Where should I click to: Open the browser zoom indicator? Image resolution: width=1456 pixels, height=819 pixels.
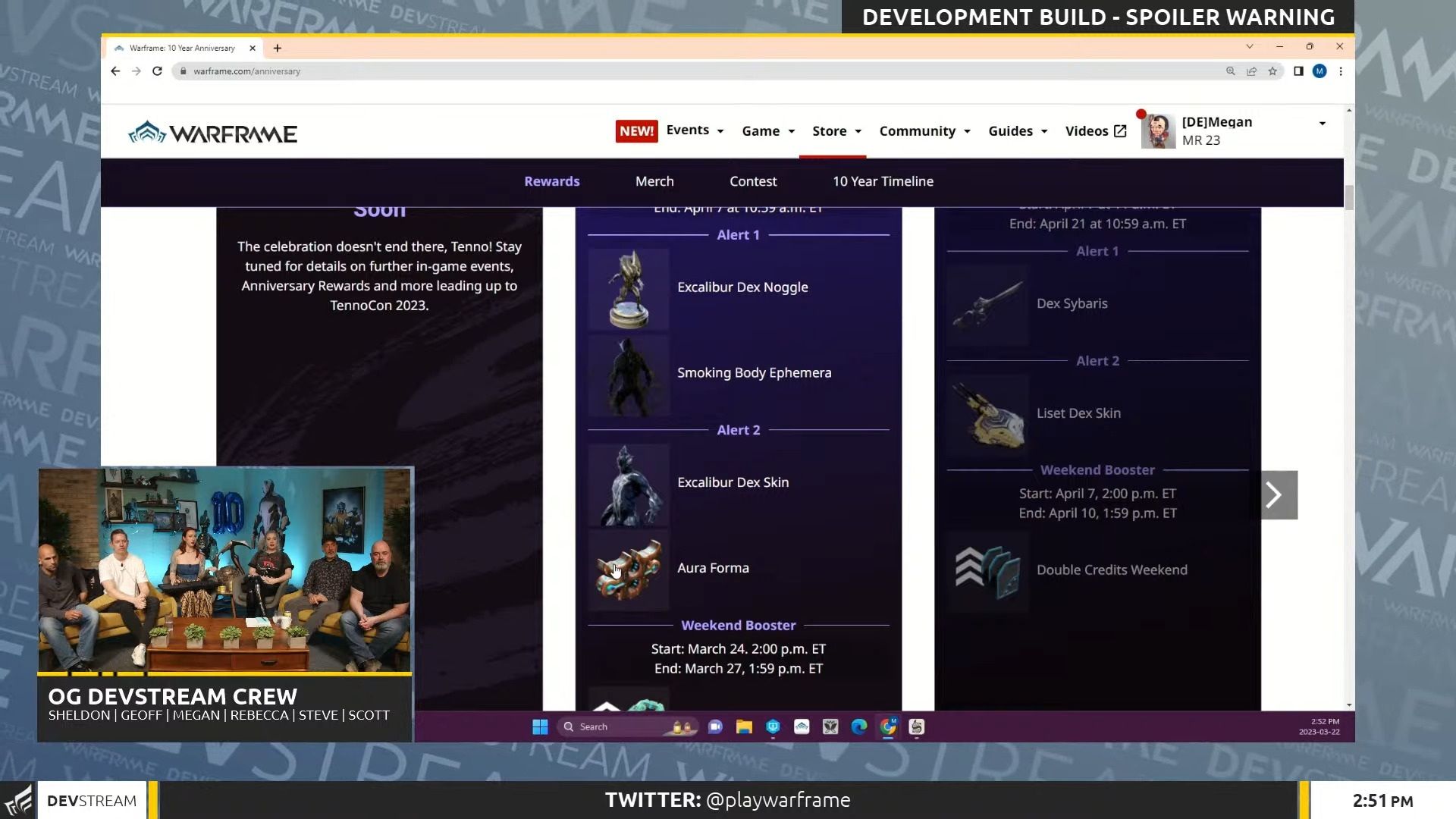(1230, 71)
